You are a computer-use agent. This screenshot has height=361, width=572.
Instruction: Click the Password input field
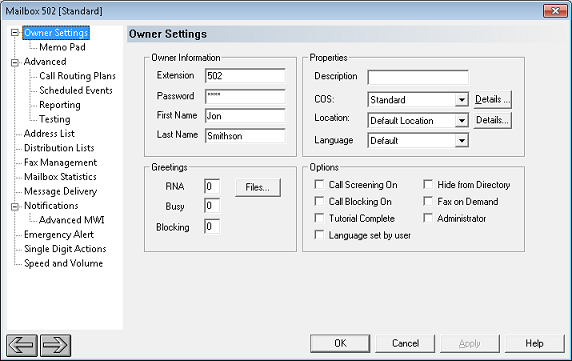(245, 96)
